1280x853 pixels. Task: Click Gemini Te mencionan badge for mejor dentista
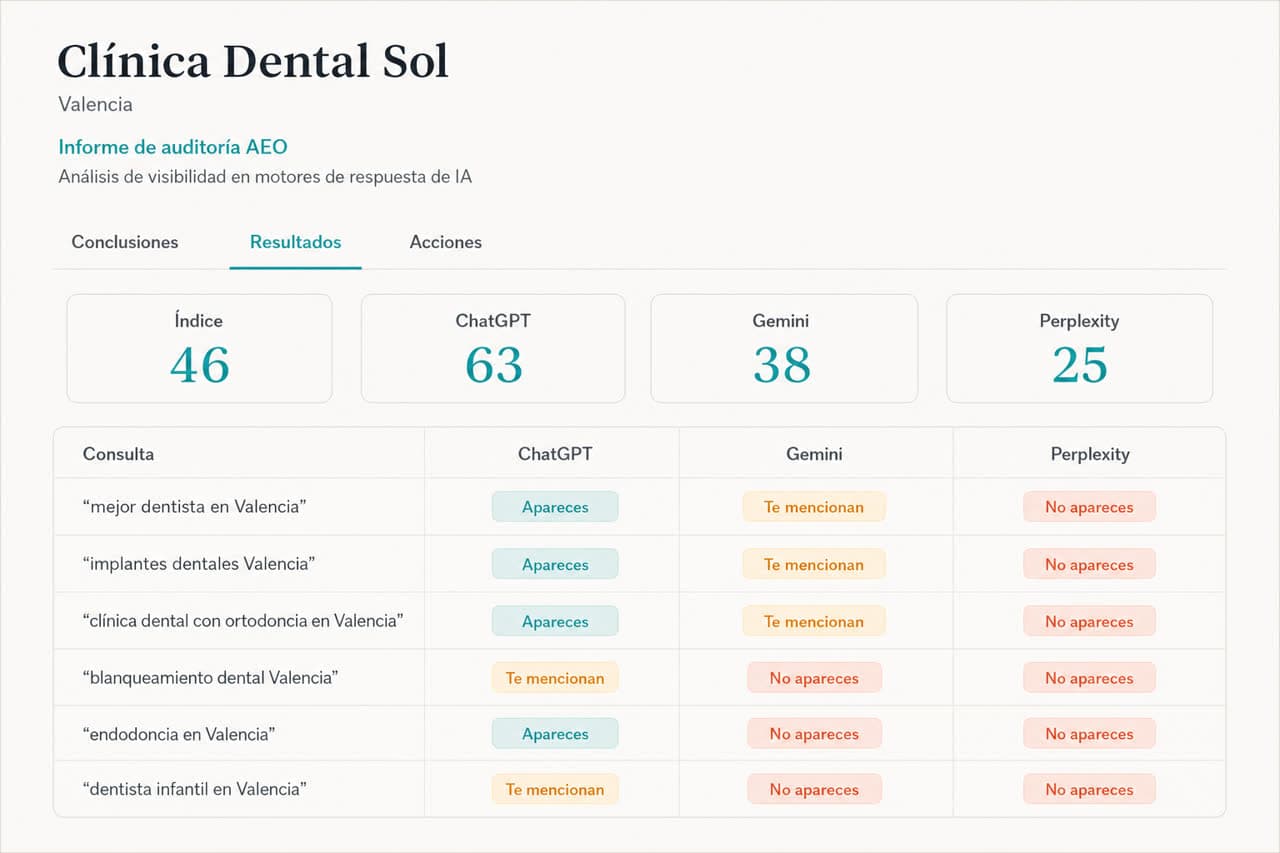pyautogui.click(x=814, y=507)
